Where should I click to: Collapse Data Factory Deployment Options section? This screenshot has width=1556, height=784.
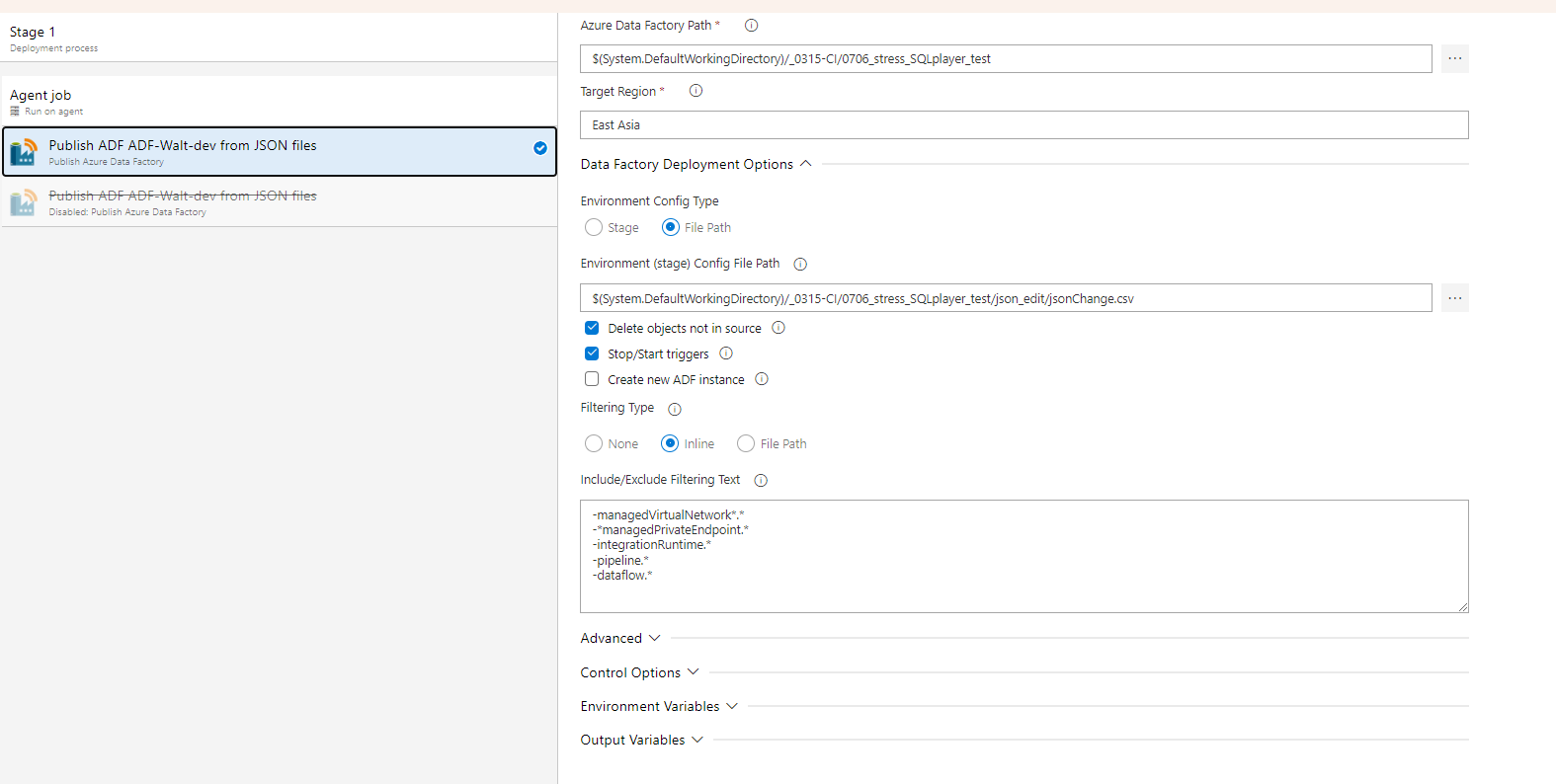(x=696, y=164)
